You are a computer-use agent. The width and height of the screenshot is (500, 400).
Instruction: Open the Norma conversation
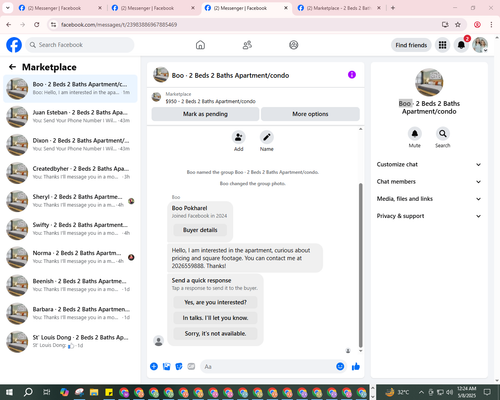(x=70, y=257)
